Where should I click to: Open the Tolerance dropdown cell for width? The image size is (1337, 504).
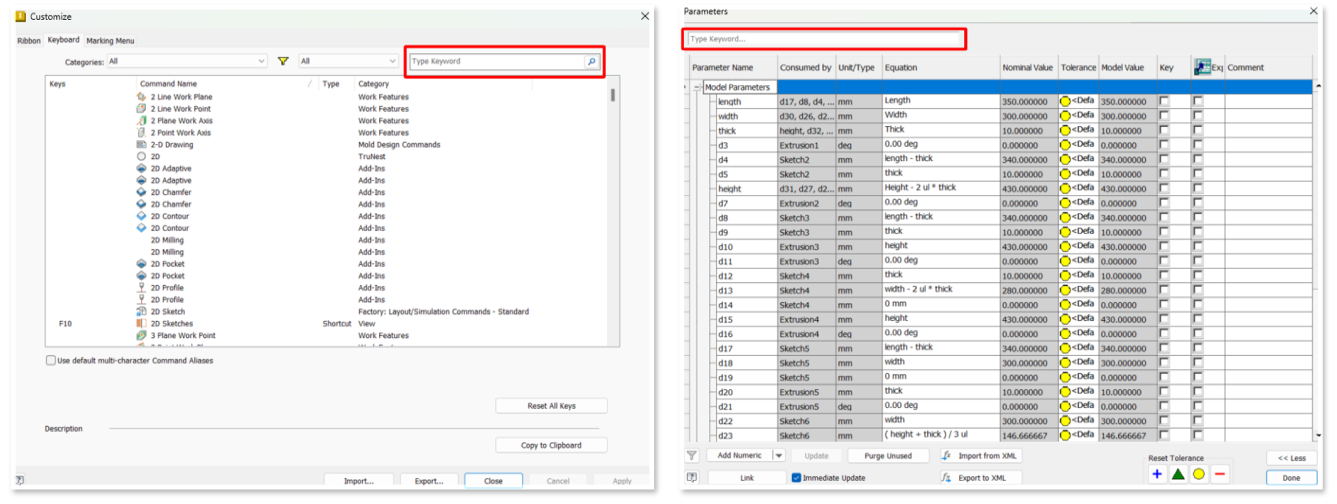click(1078, 116)
